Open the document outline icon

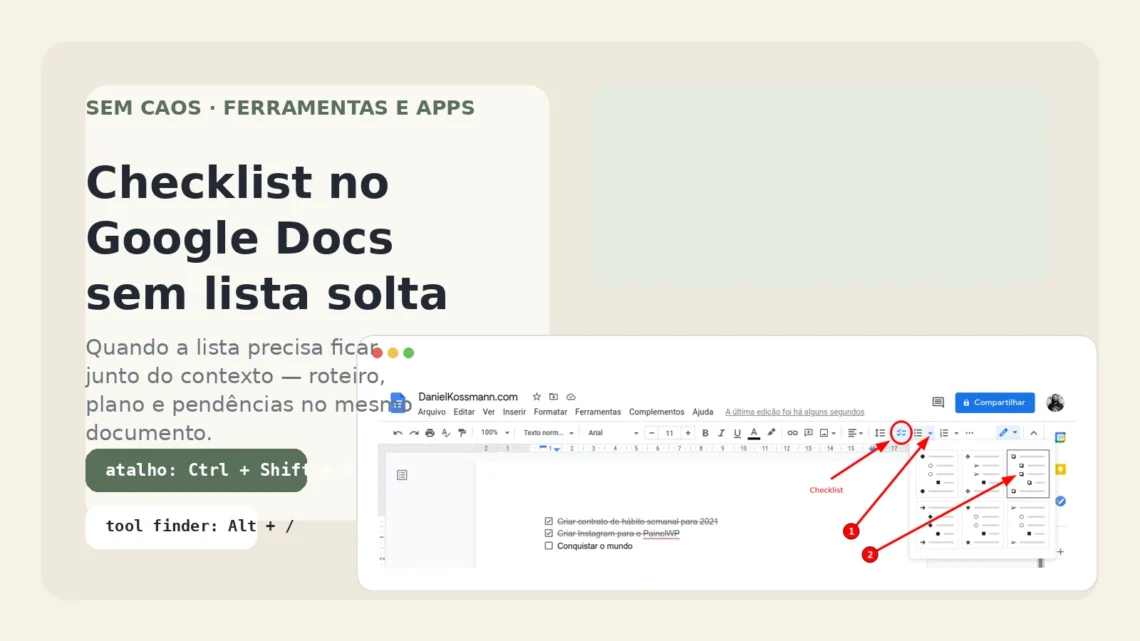click(x=402, y=475)
